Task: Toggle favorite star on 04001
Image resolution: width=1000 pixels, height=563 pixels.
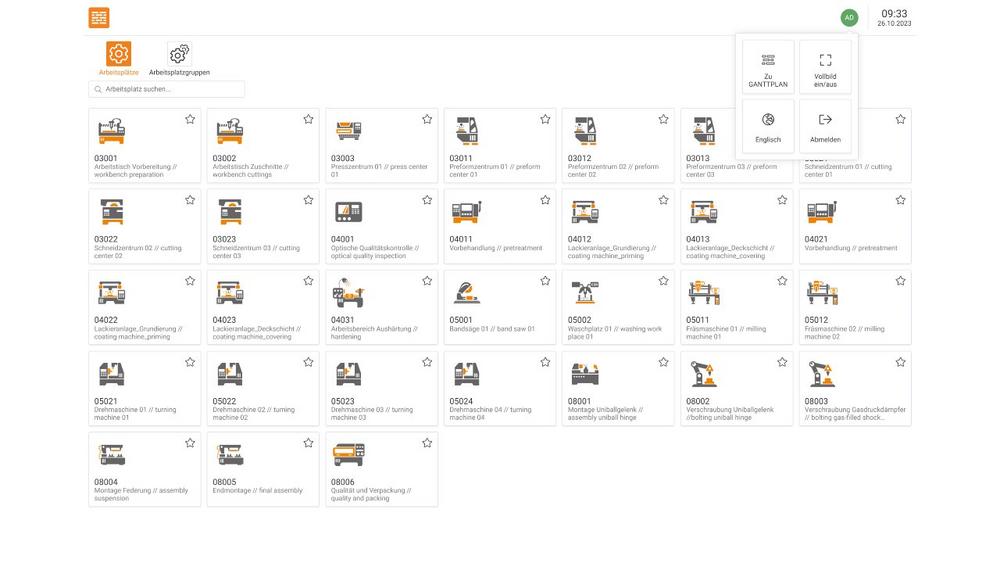Action: tap(427, 200)
